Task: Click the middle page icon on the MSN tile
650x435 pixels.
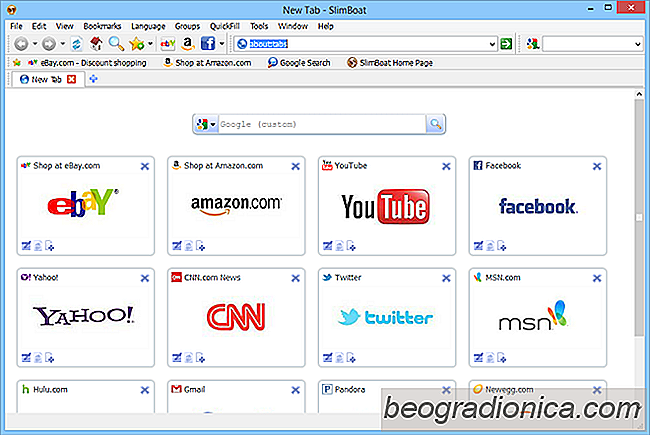Action: point(490,357)
